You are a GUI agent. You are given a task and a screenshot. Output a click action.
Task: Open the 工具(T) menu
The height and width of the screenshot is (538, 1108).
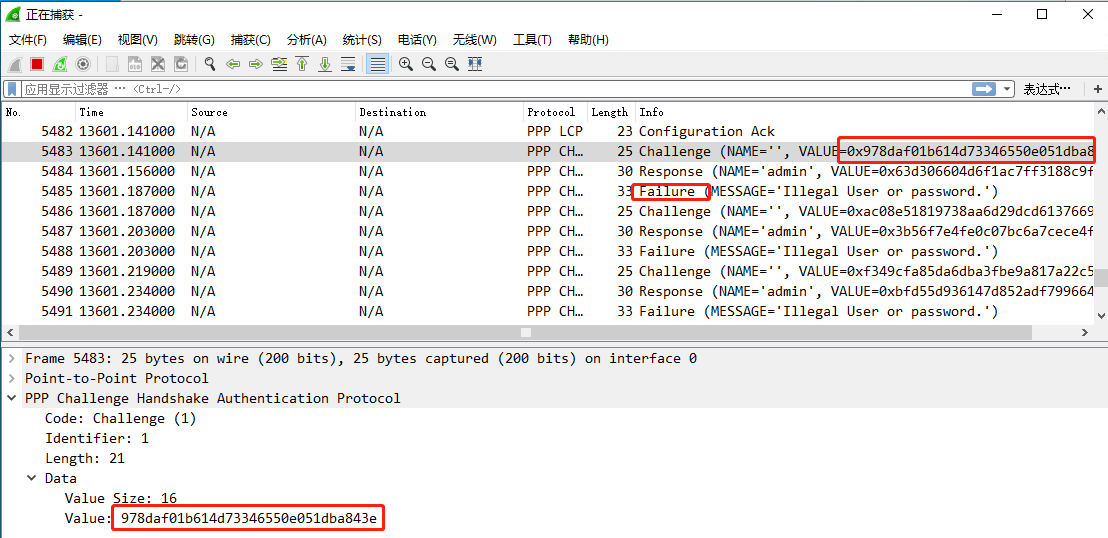pos(532,40)
